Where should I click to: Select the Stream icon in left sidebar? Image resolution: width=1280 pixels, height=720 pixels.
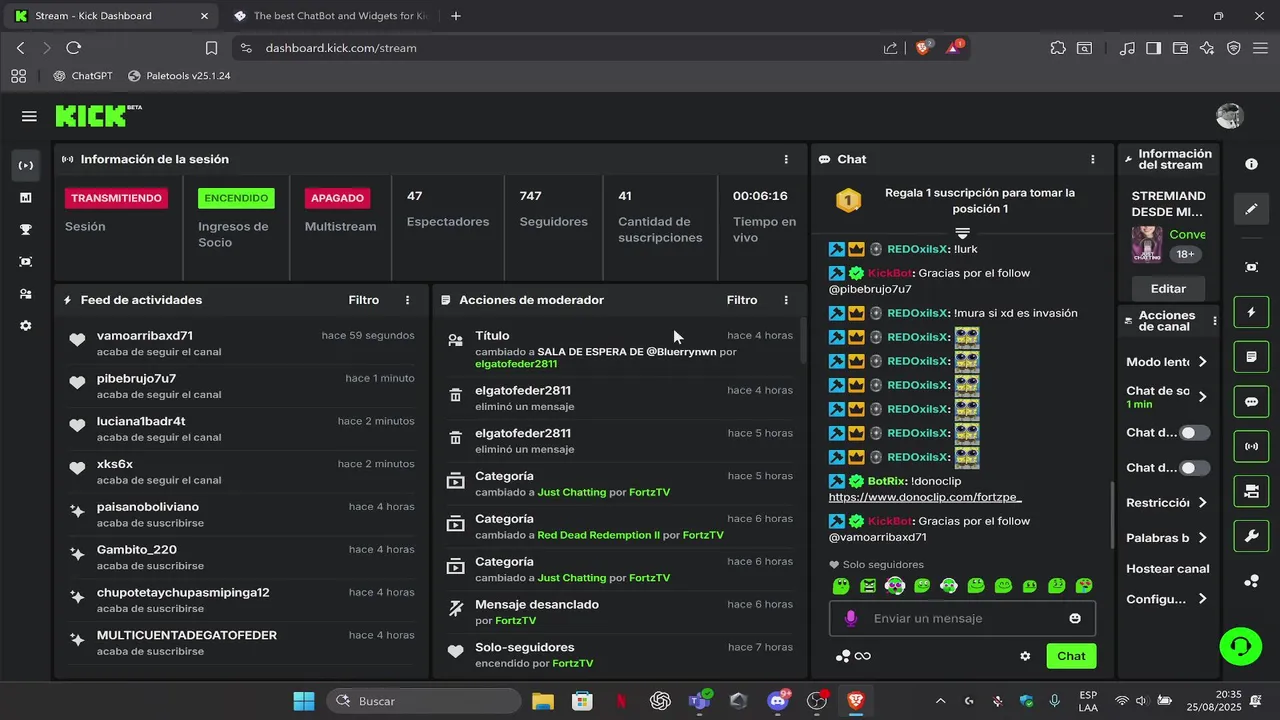coord(26,165)
